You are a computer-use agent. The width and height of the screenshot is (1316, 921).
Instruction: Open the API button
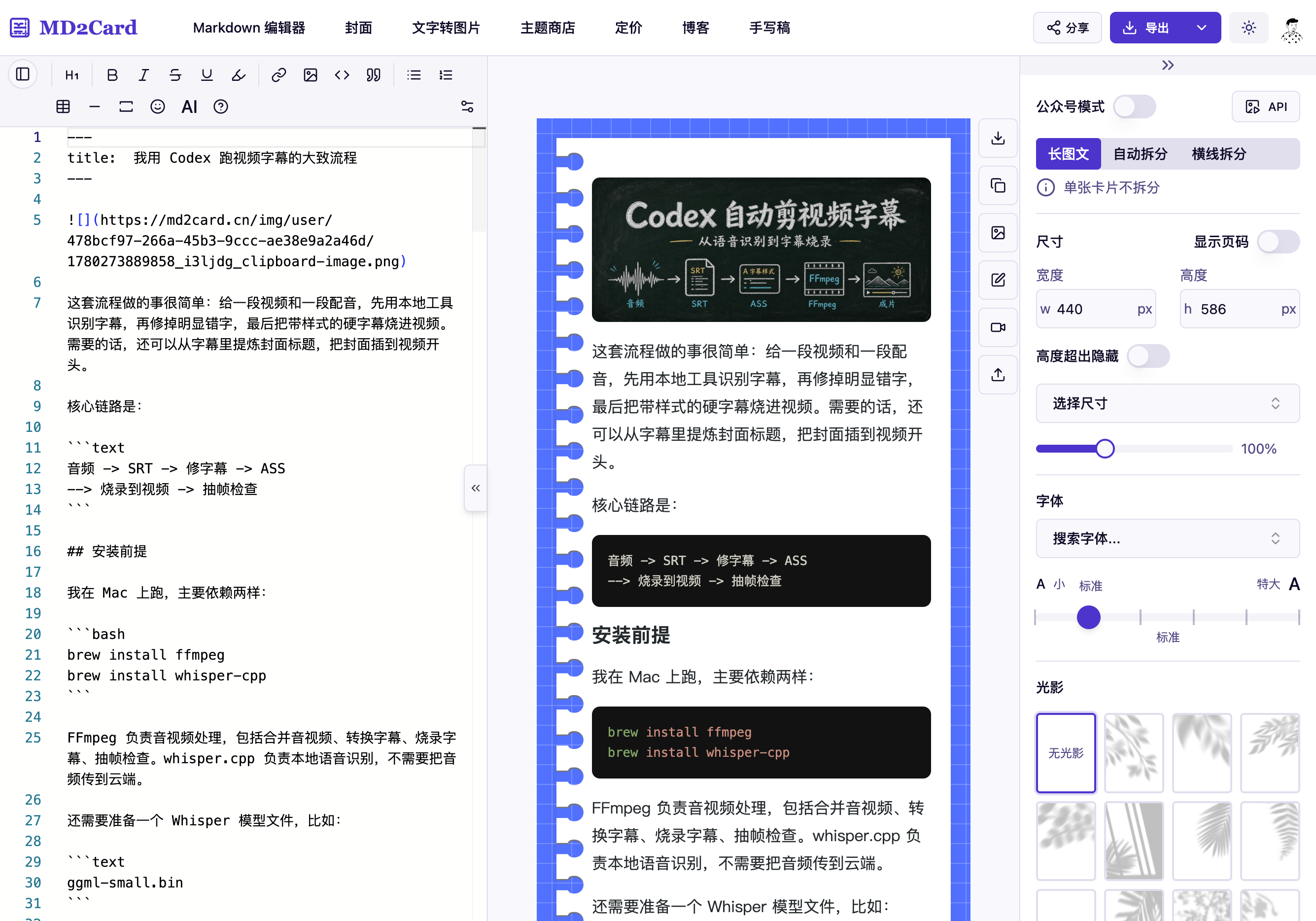[x=1266, y=106]
